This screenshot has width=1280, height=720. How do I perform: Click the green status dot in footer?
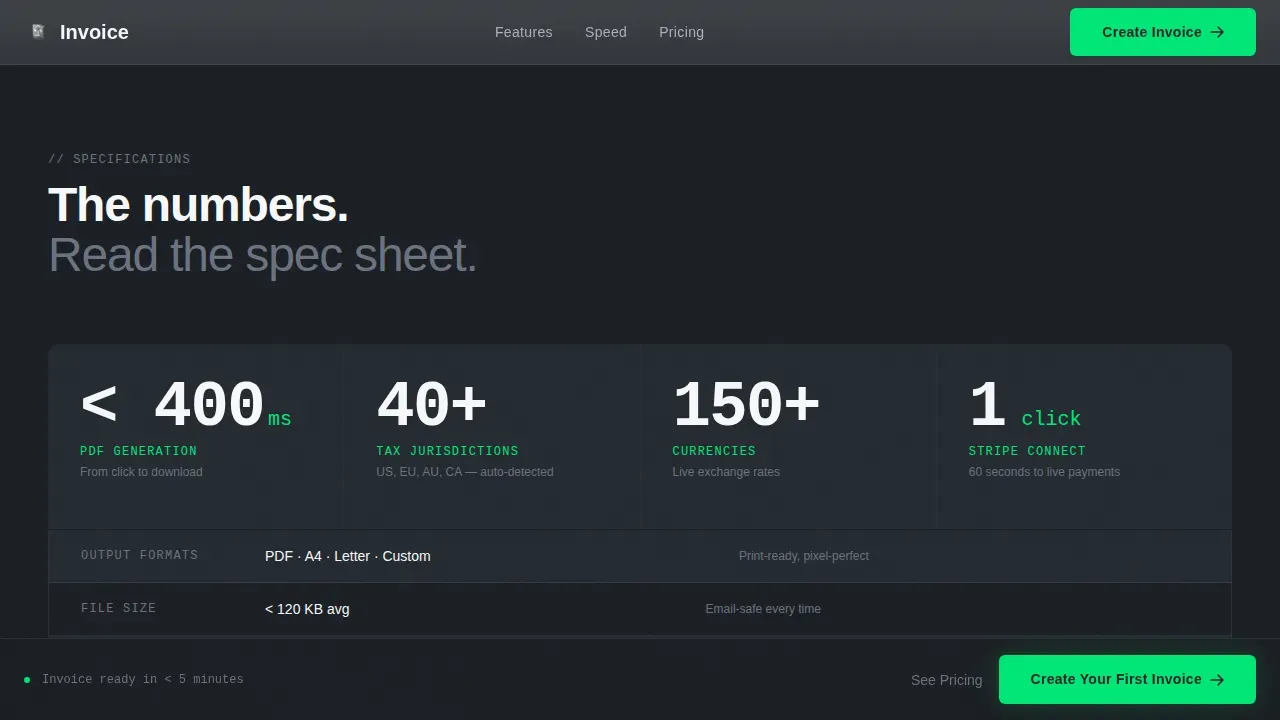click(27, 680)
